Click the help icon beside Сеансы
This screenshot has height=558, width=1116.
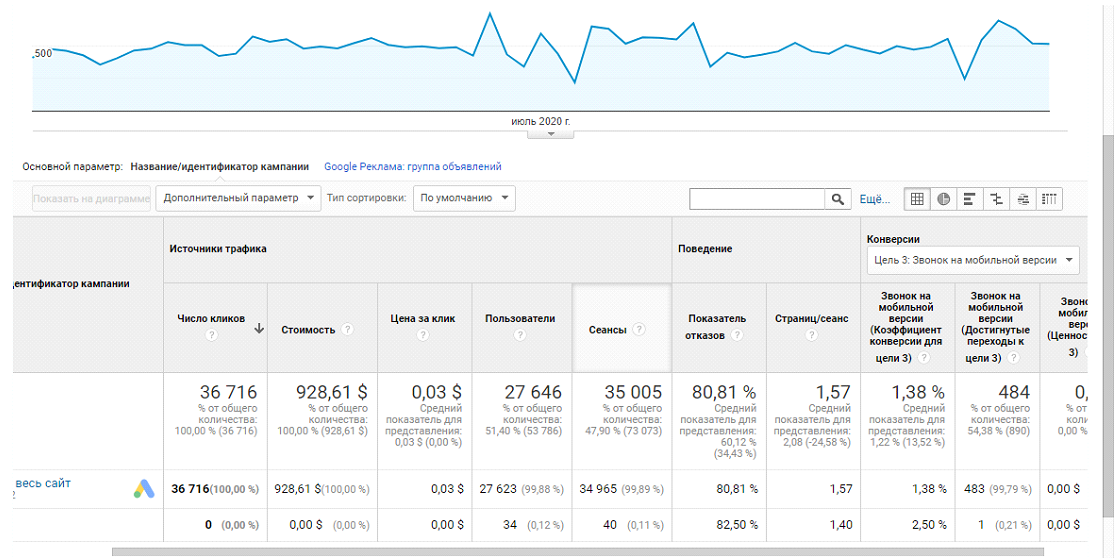(638, 330)
